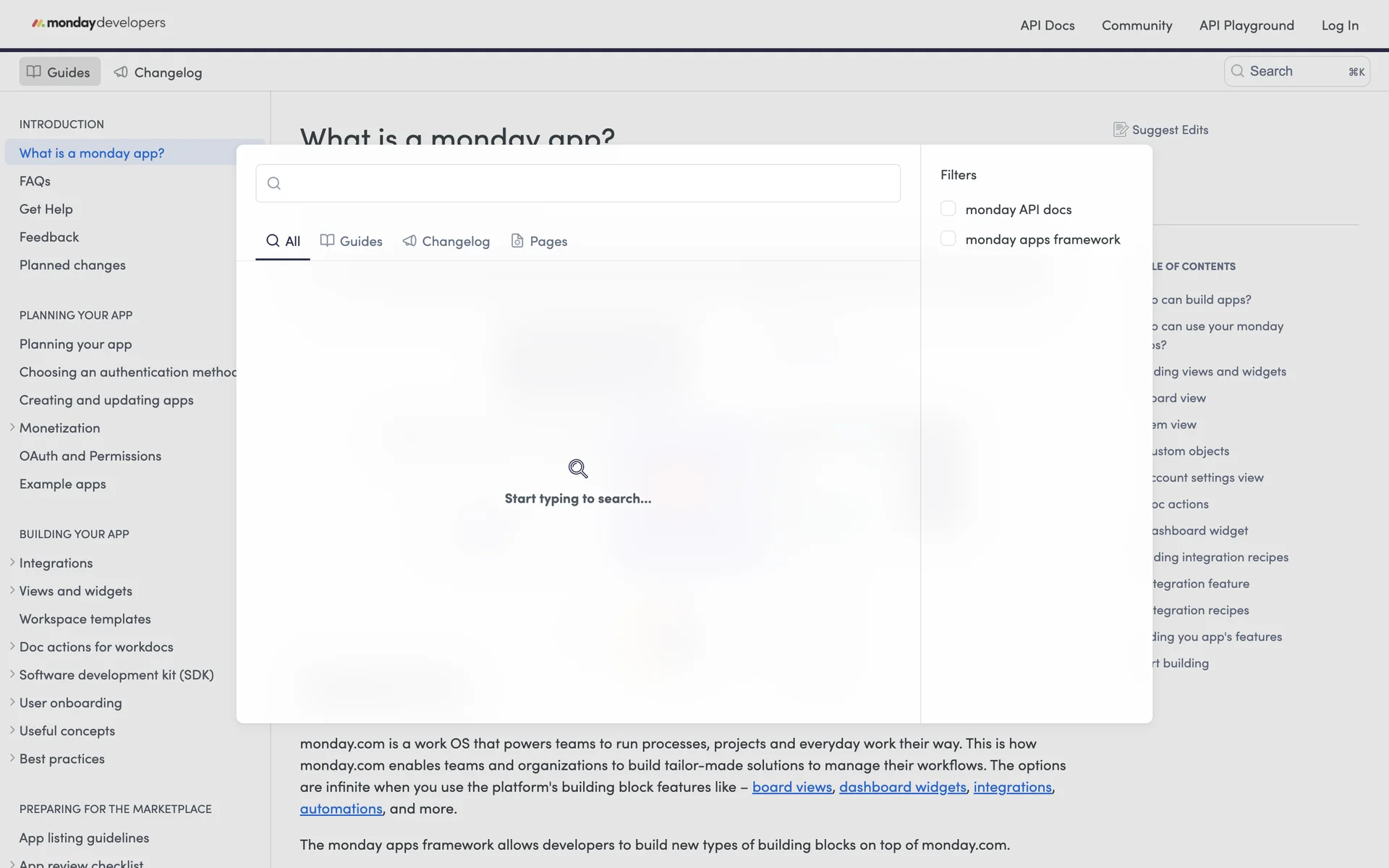Click the magnifier icon in the header Search box
Screen dimensions: 1389x868
point(1237,71)
